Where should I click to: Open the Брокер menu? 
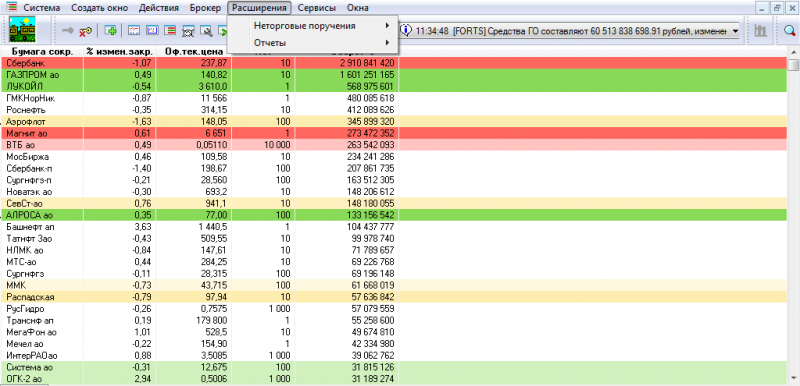click(205, 8)
